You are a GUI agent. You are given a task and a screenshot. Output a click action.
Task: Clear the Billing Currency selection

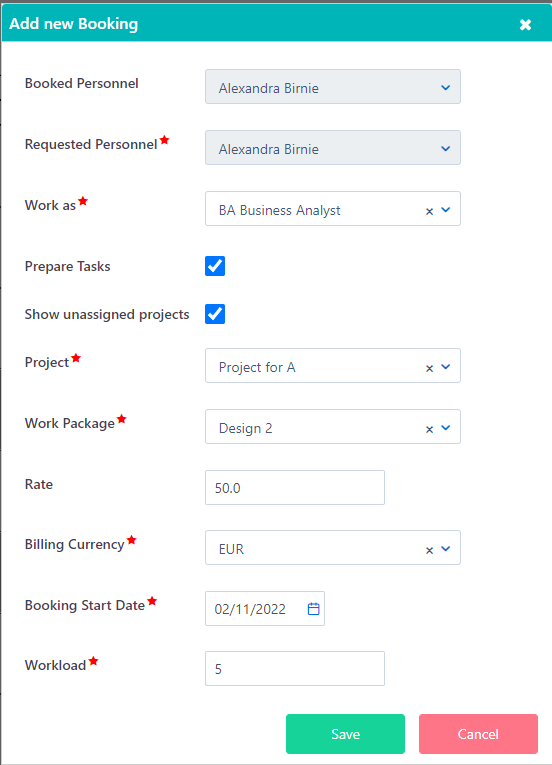pos(429,550)
